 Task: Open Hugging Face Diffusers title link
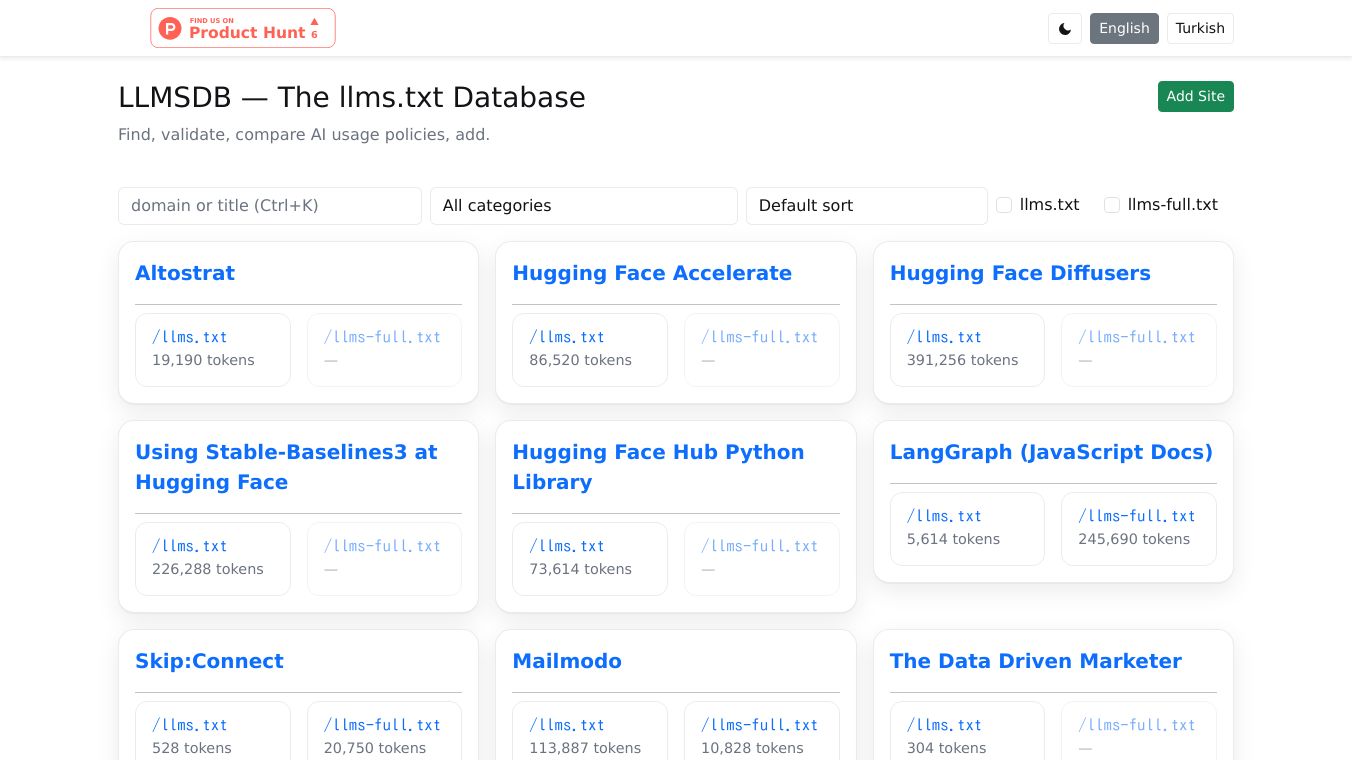1019,273
